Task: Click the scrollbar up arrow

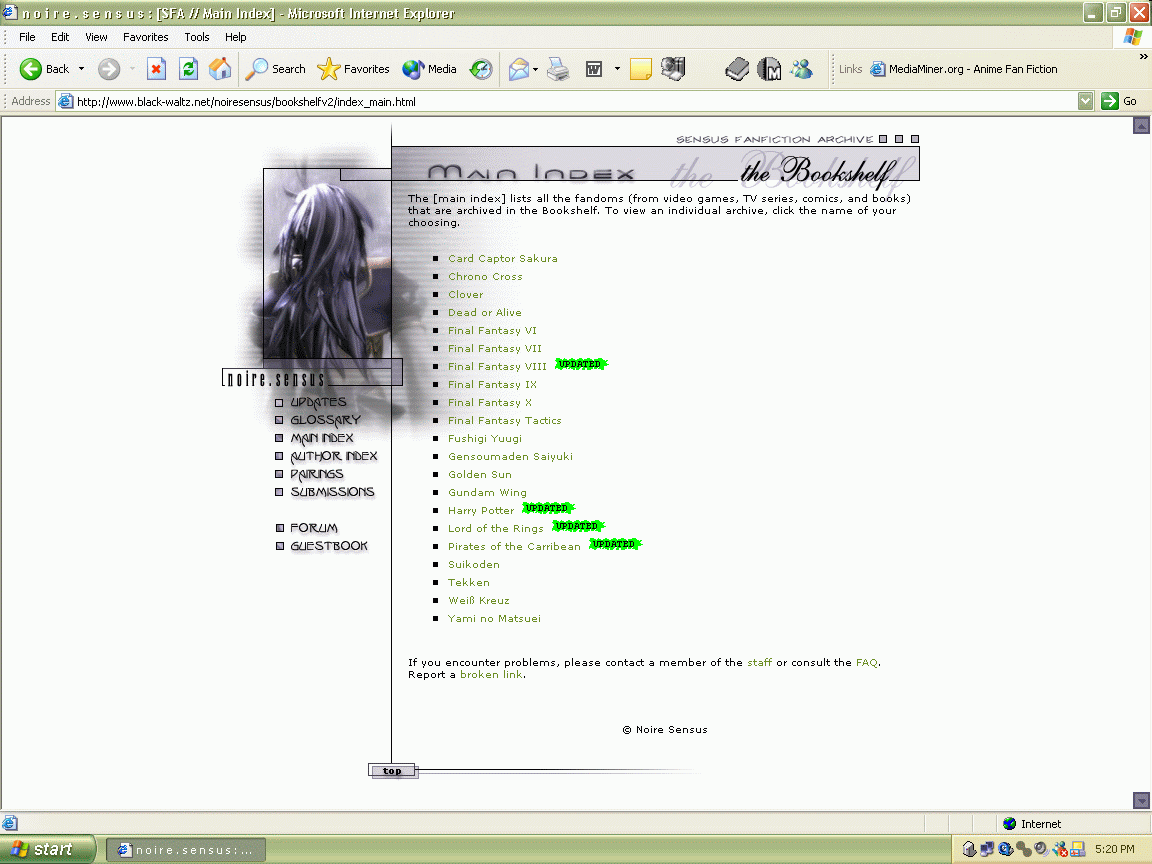Action: [1141, 126]
